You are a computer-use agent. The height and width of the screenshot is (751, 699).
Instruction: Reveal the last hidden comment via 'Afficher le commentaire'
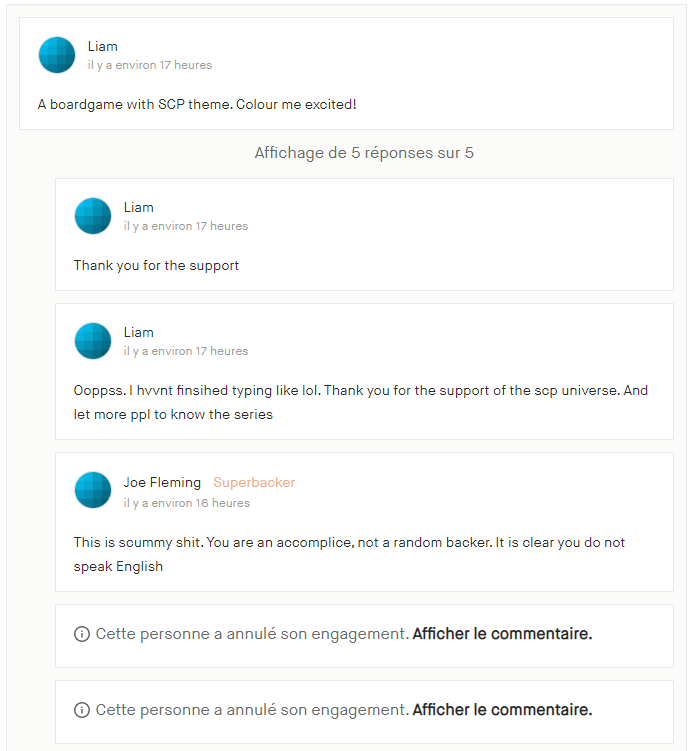(x=502, y=710)
